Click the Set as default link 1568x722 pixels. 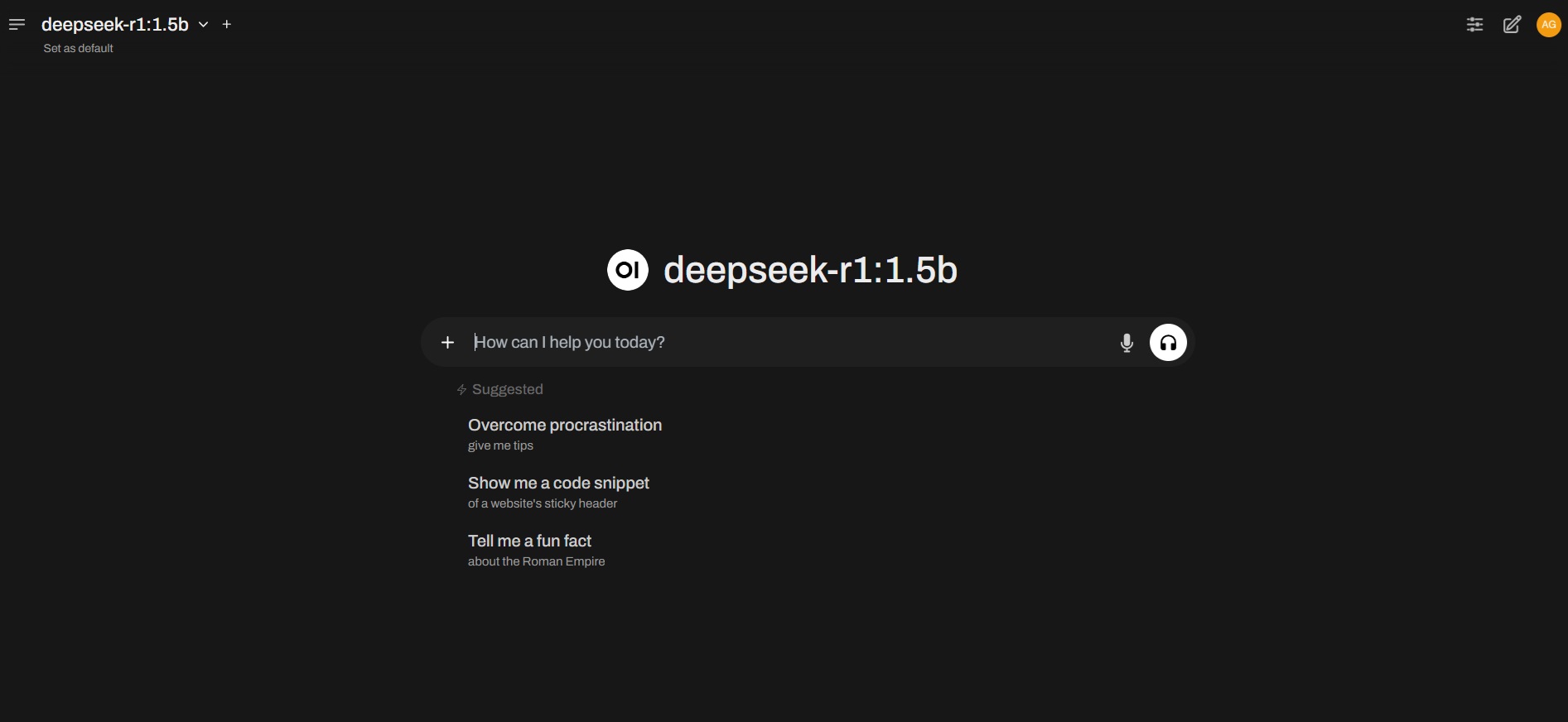tap(78, 49)
